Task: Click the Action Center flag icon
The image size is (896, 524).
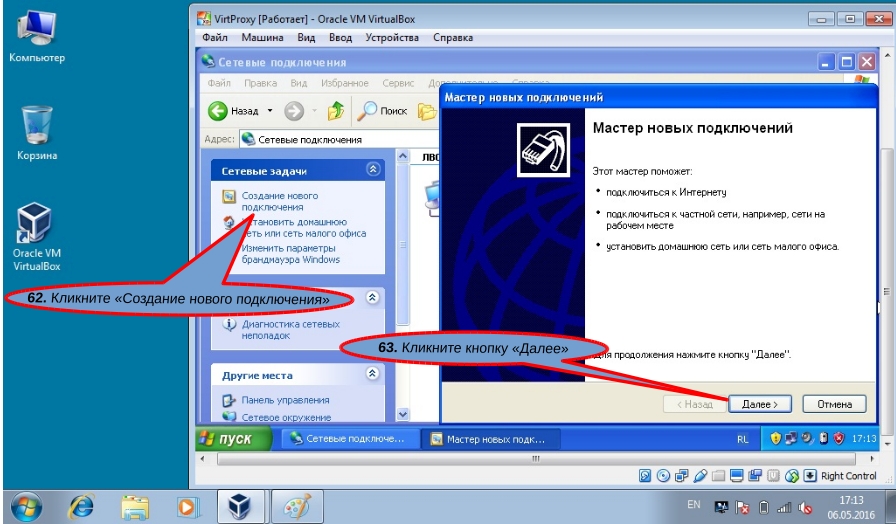Action: (x=742, y=507)
